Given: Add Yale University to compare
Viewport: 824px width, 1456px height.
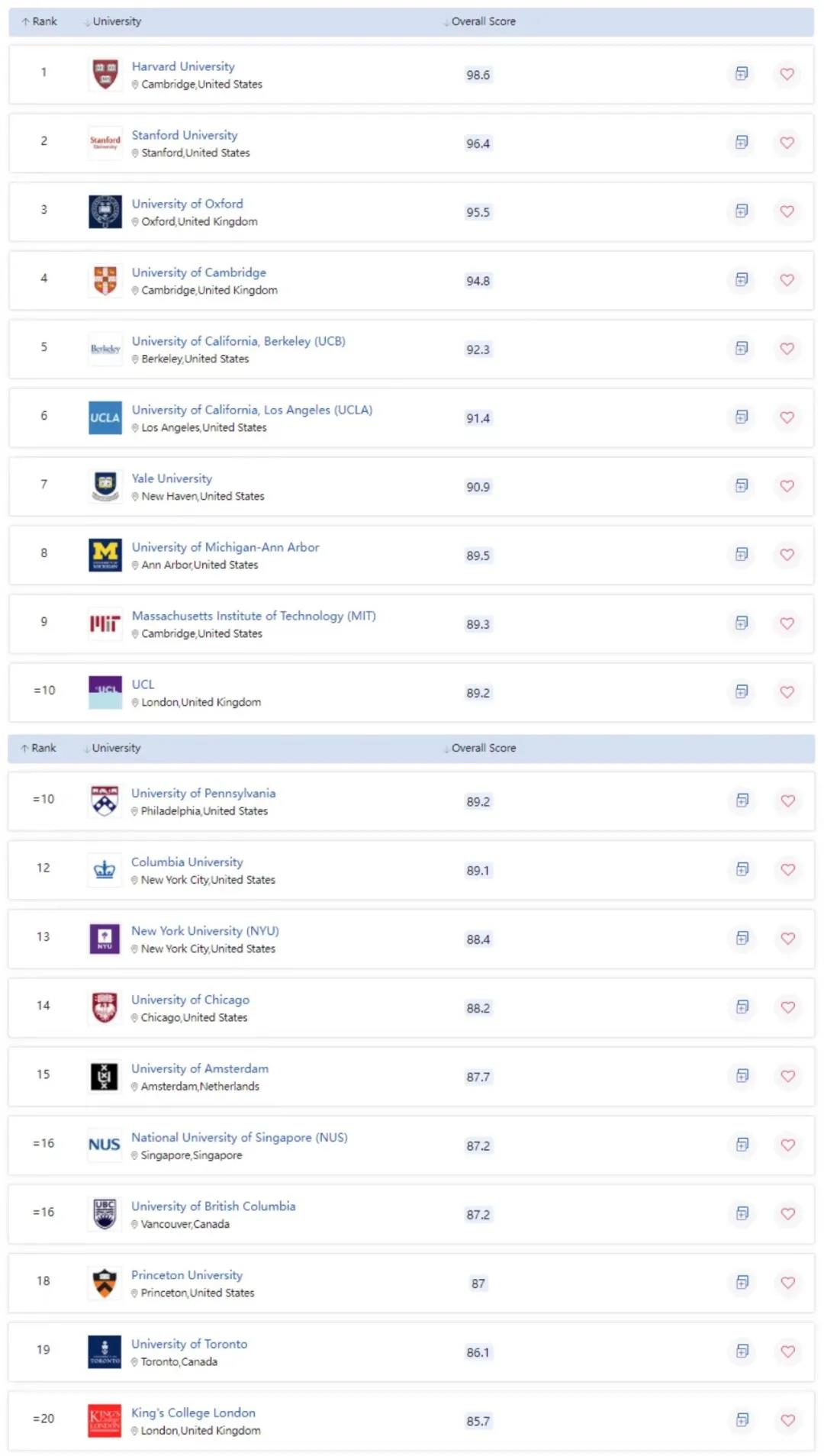Looking at the screenshot, I should (741, 486).
